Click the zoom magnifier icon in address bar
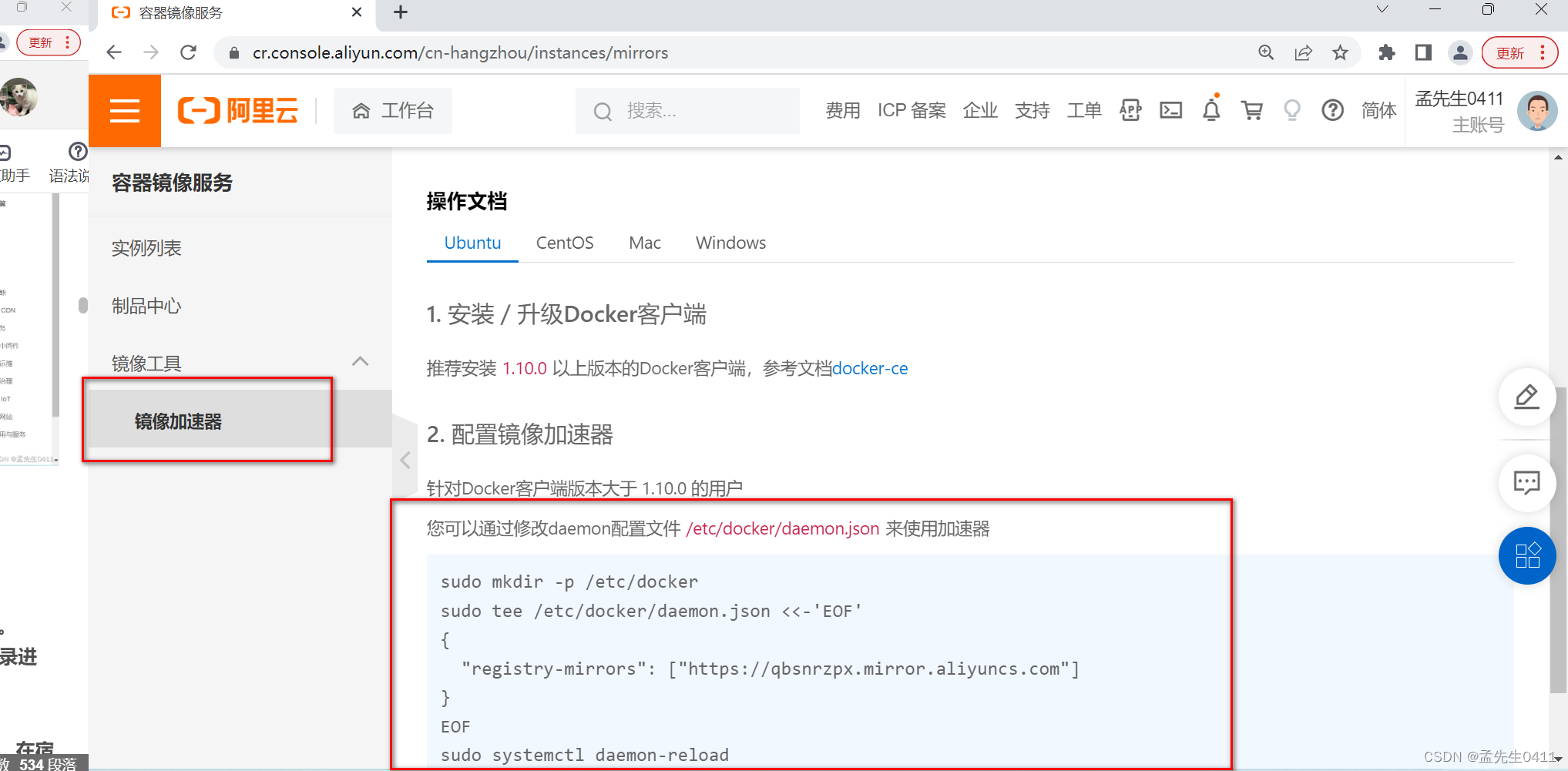This screenshot has width=1568, height=771. coord(1266,52)
